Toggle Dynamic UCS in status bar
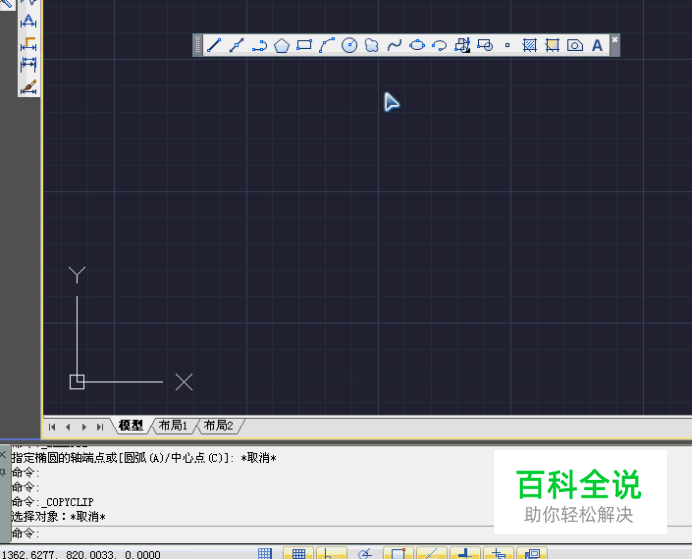Viewport: 692px width, 559px height. tap(465, 553)
